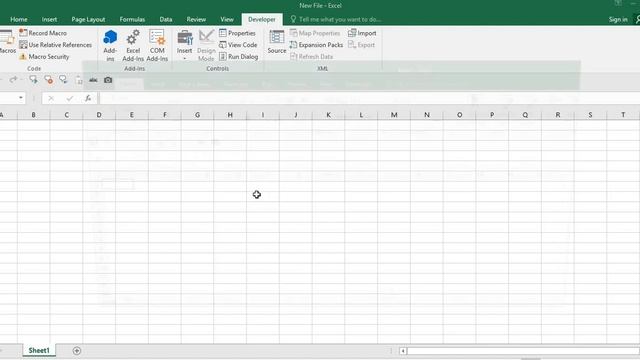
Task: Open XML Expansion Packs
Action: click(x=316, y=45)
